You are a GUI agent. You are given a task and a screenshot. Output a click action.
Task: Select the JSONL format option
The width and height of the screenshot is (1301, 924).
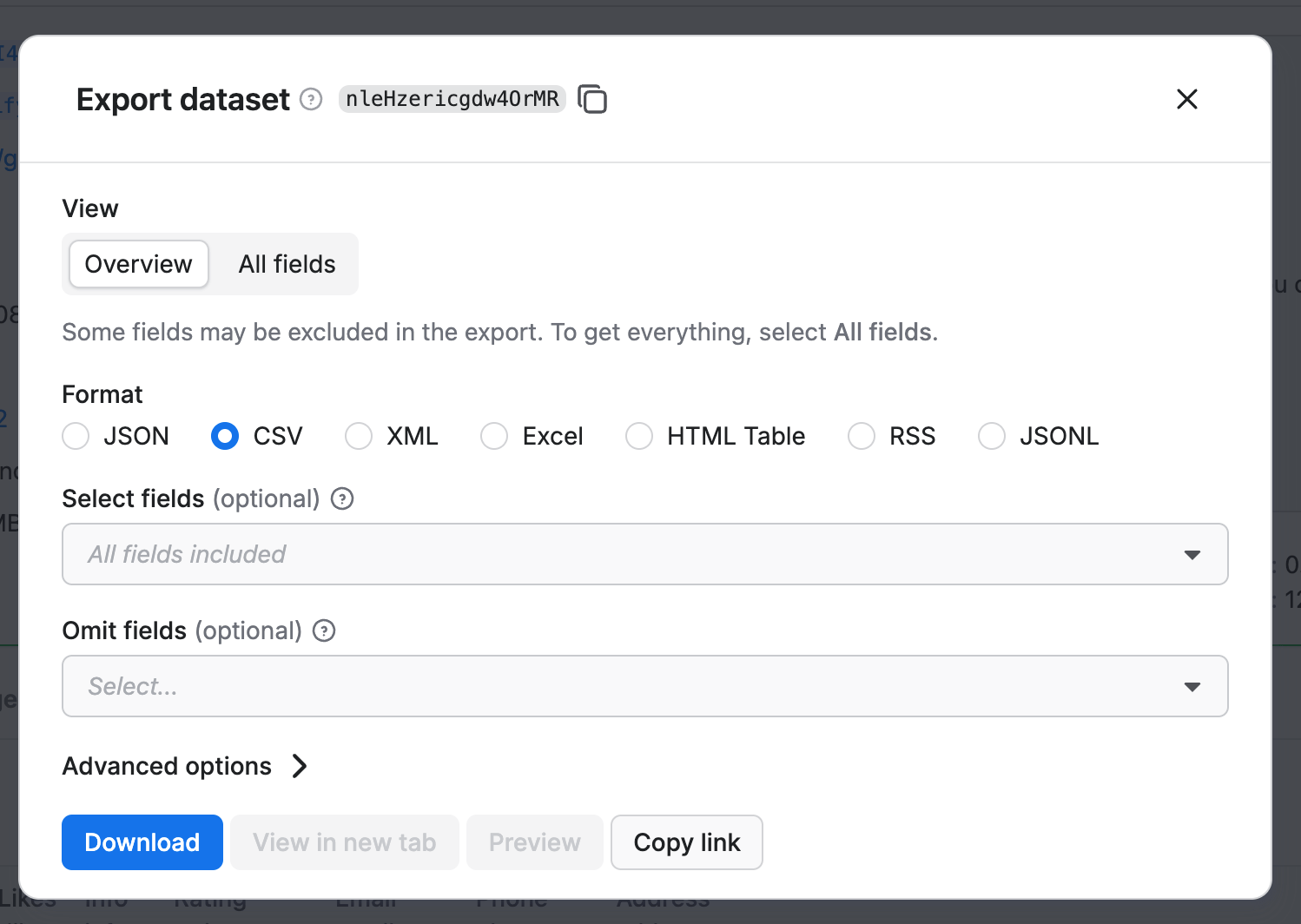(x=991, y=436)
